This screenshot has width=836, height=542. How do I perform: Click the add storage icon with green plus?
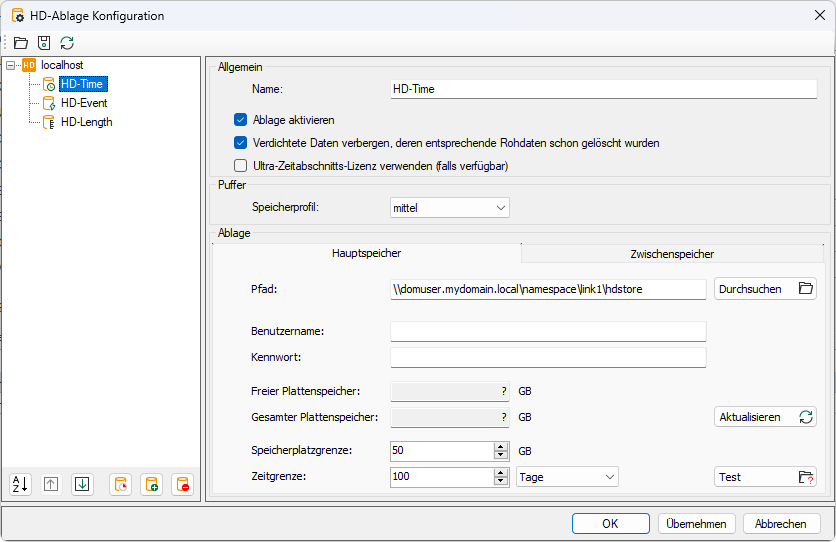151,484
